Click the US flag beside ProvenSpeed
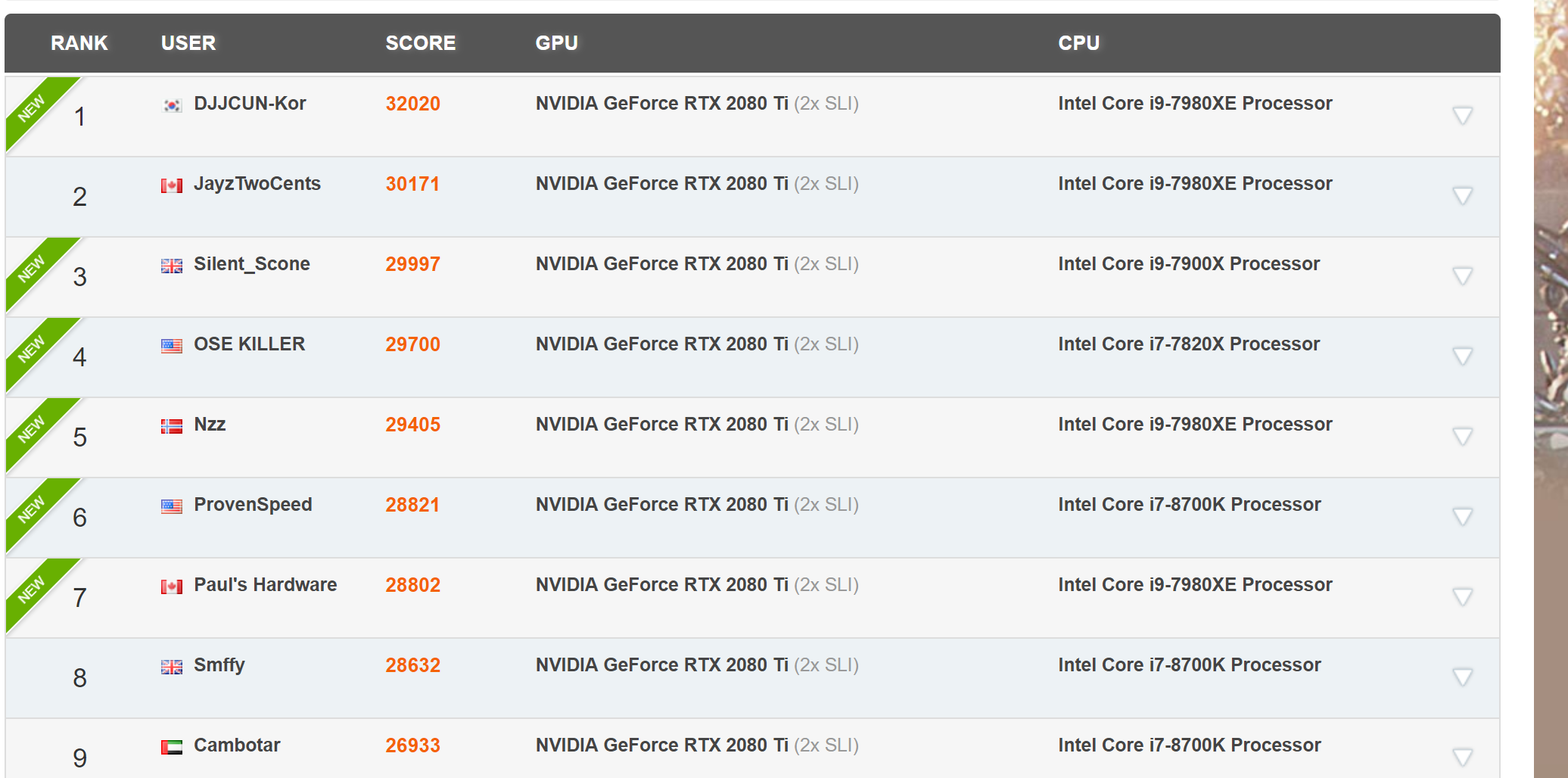The width and height of the screenshot is (1568, 778). pos(172,506)
